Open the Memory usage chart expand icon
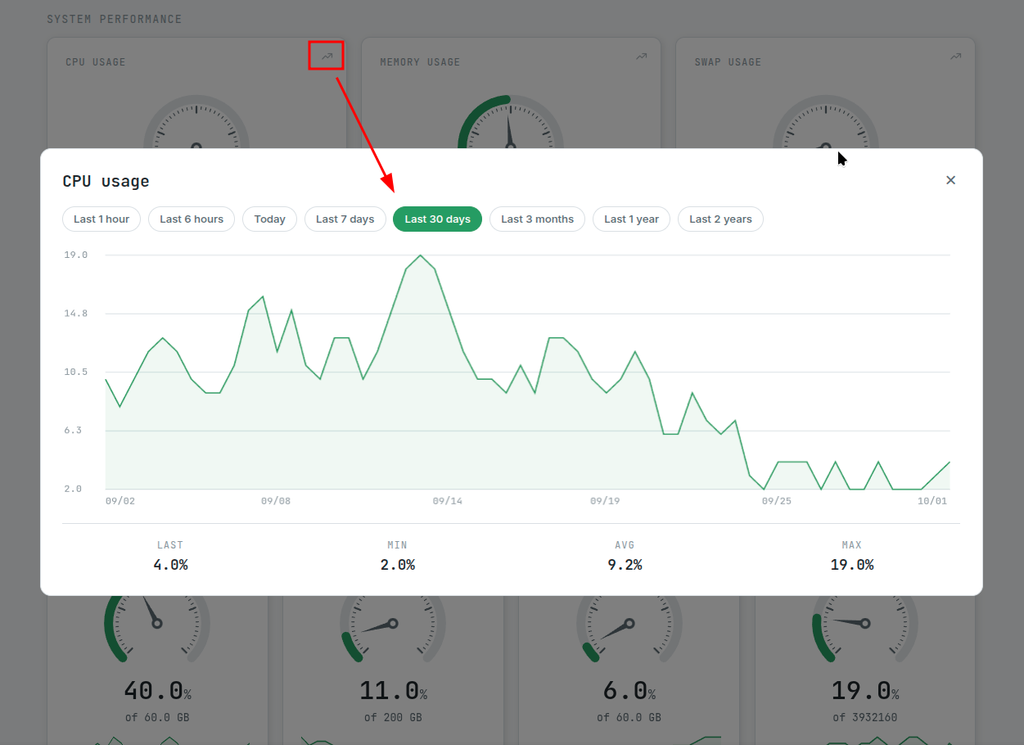 pyautogui.click(x=641, y=57)
